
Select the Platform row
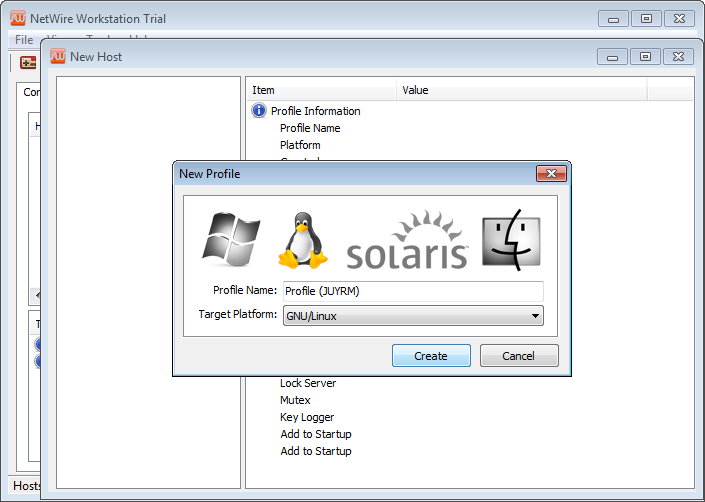(300, 145)
